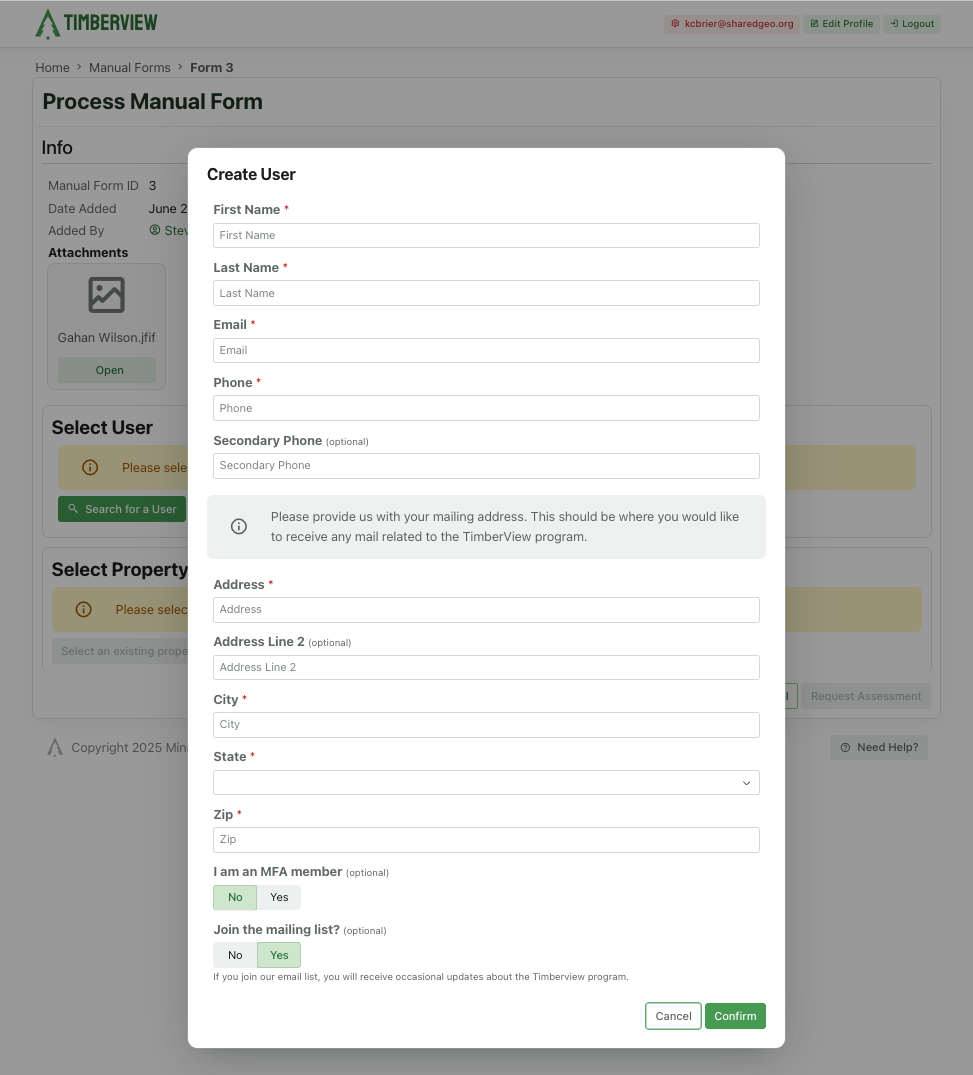Image resolution: width=973 pixels, height=1075 pixels.
Task: Click the Create User dialog title
Action: click(251, 175)
